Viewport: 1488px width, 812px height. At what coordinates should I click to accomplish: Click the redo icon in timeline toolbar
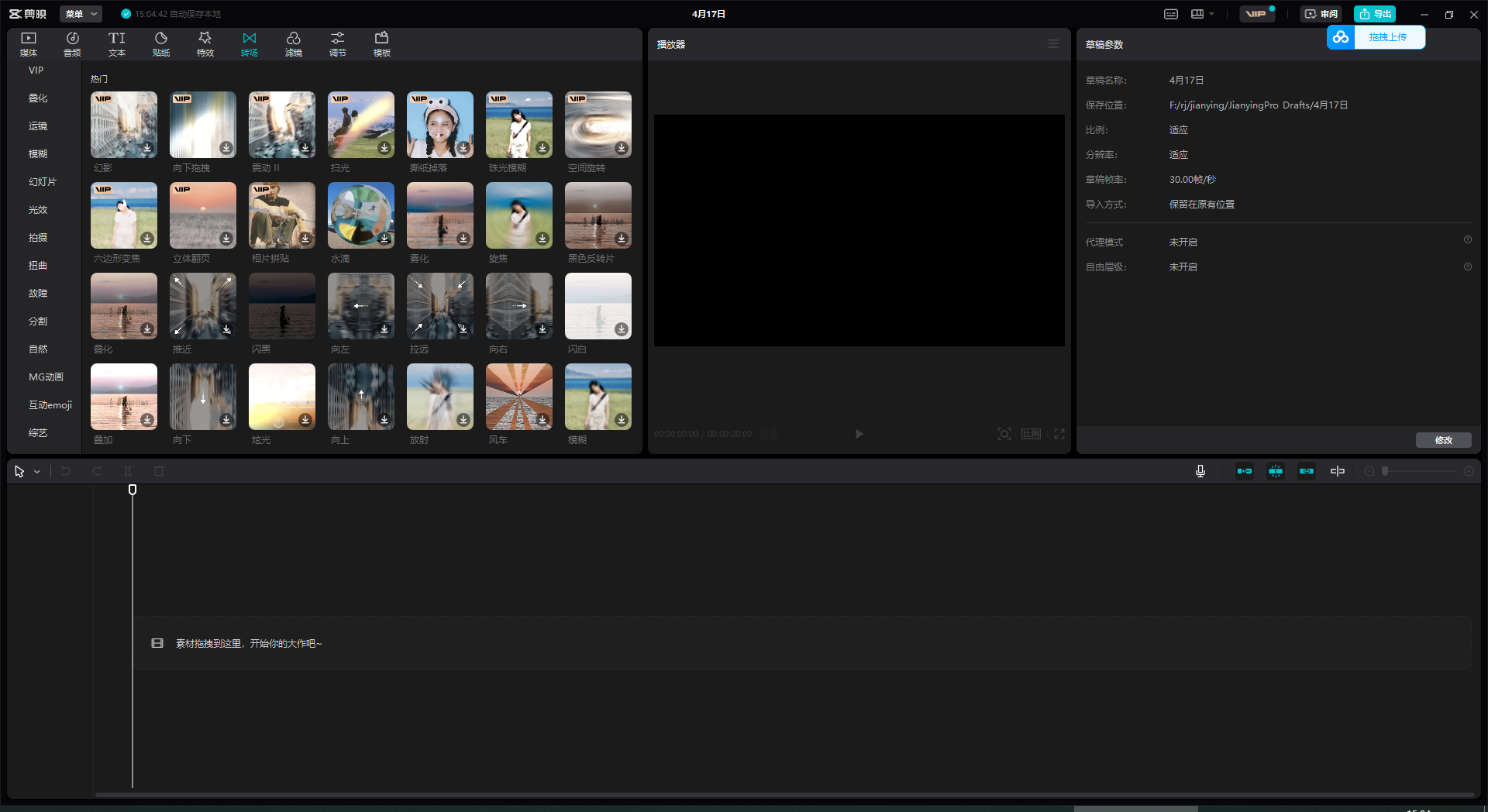pos(97,471)
